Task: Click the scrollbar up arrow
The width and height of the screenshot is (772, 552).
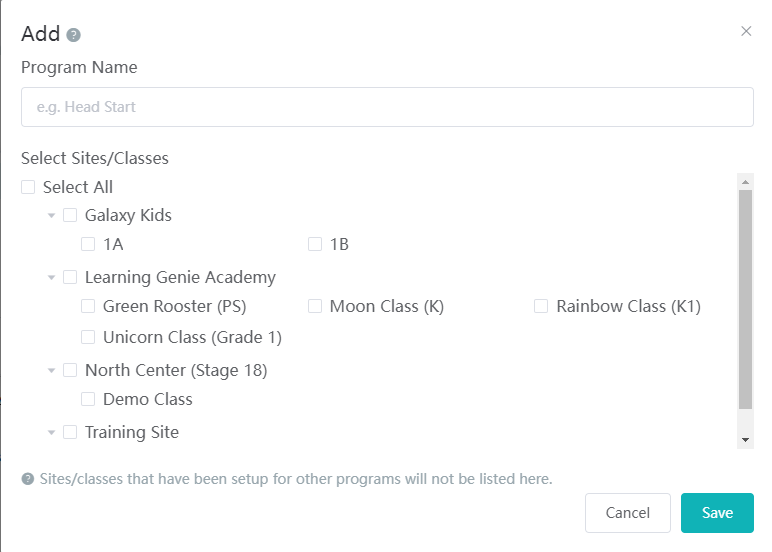Action: tap(745, 181)
